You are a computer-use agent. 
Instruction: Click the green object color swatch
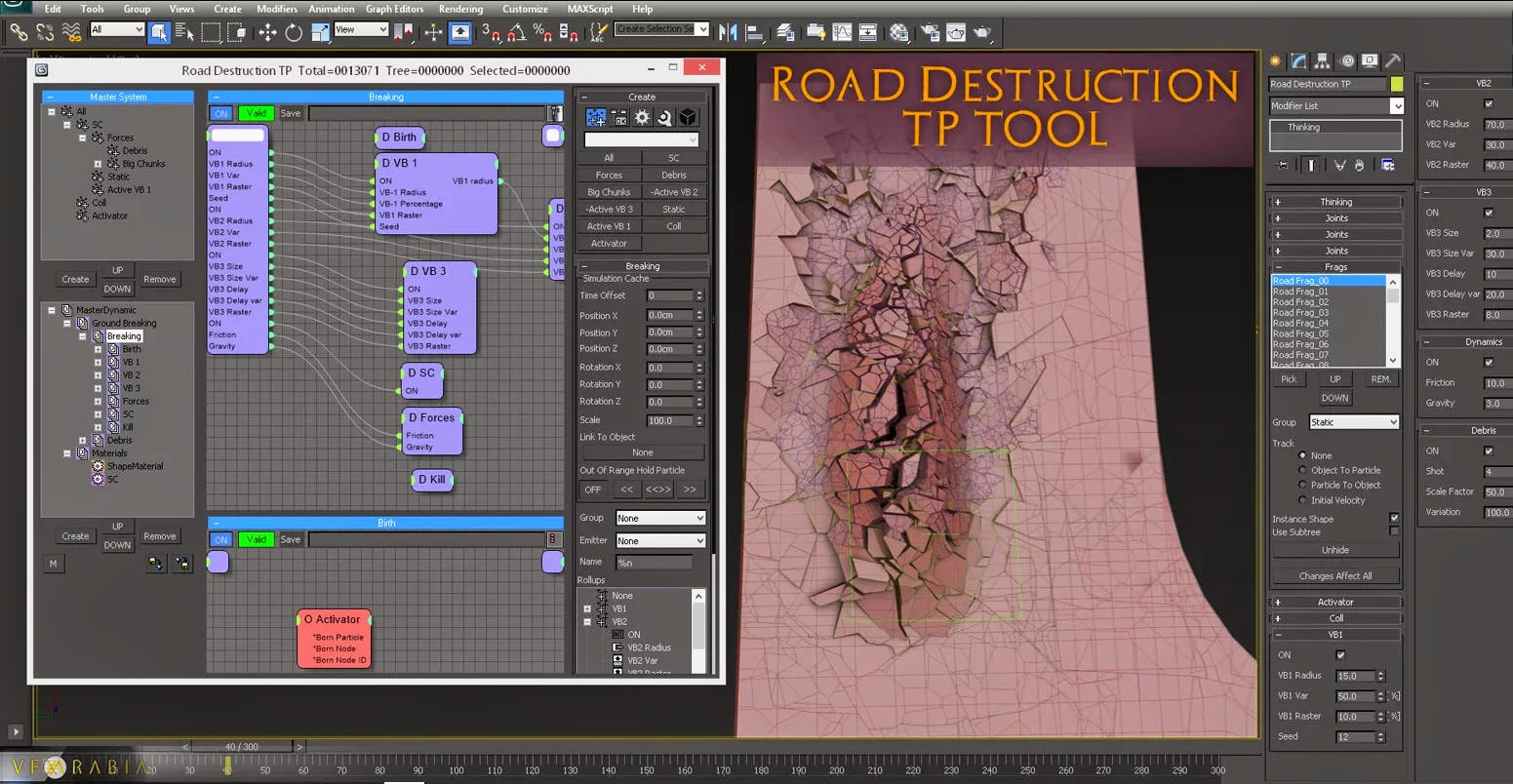(x=1397, y=84)
